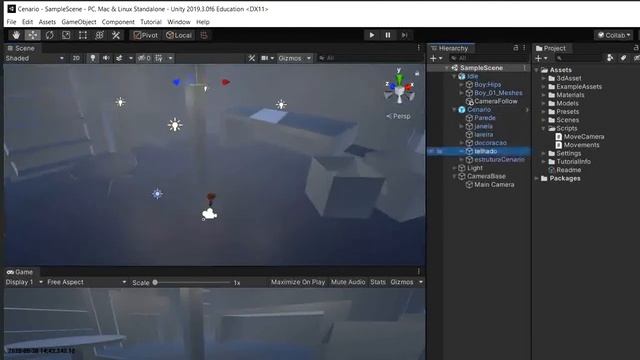This screenshot has width=640, height=360.
Task: Select the Rotate tool
Action: (49, 35)
